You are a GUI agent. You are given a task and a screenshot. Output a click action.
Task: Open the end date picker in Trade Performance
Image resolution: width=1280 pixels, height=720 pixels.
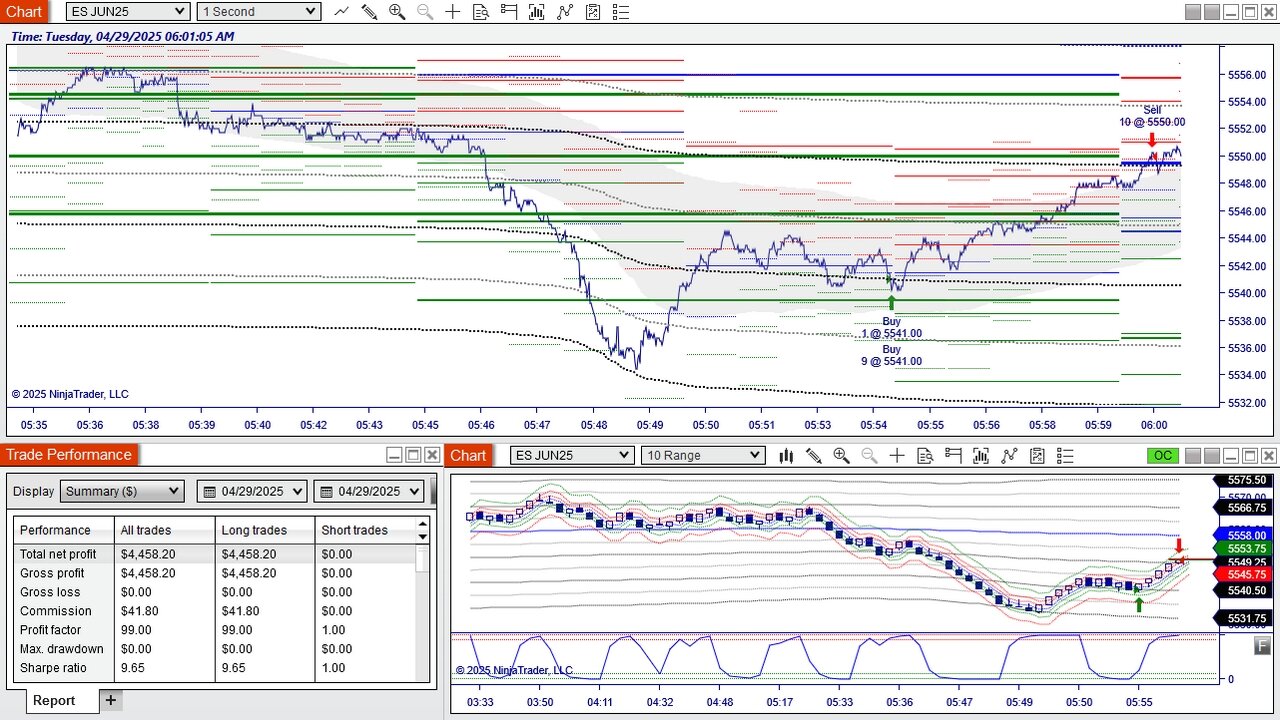370,491
